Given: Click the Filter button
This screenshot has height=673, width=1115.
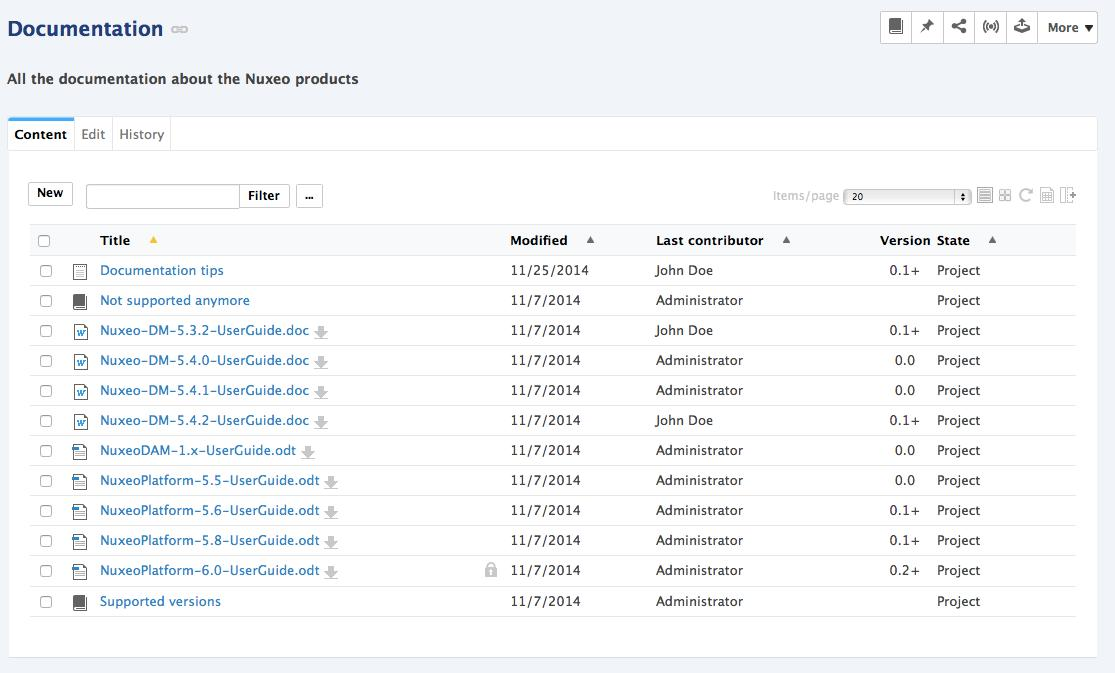Looking at the screenshot, I should point(264,196).
